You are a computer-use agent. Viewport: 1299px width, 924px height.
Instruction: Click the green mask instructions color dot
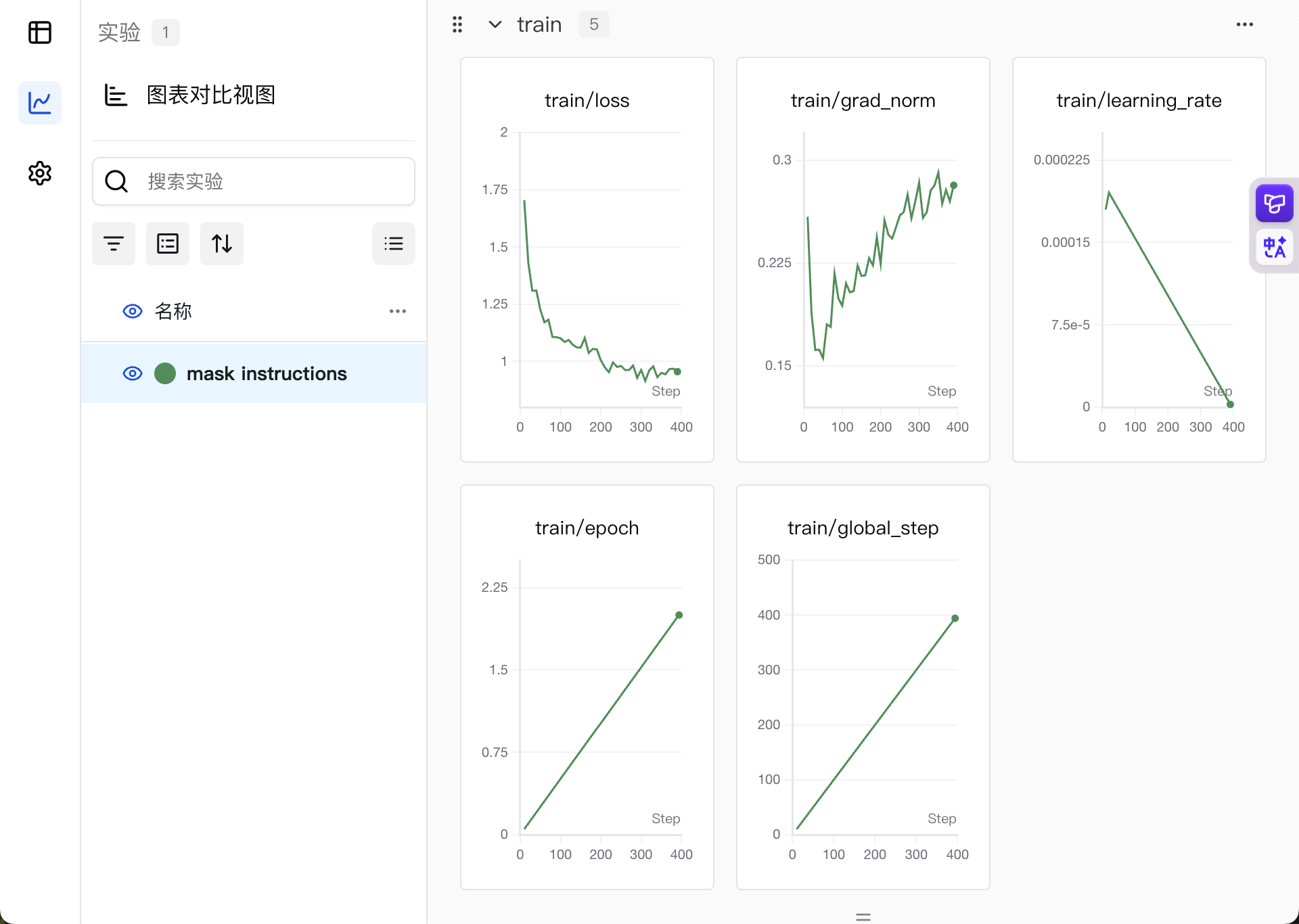pos(165,373)
